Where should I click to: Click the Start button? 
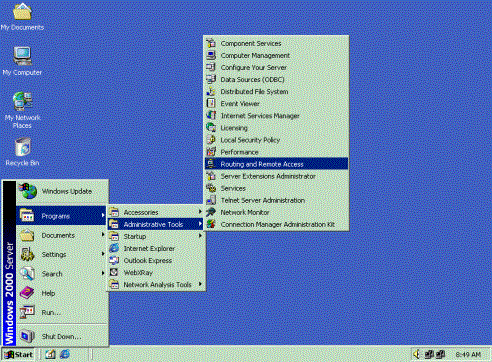(x=18, y=354)
